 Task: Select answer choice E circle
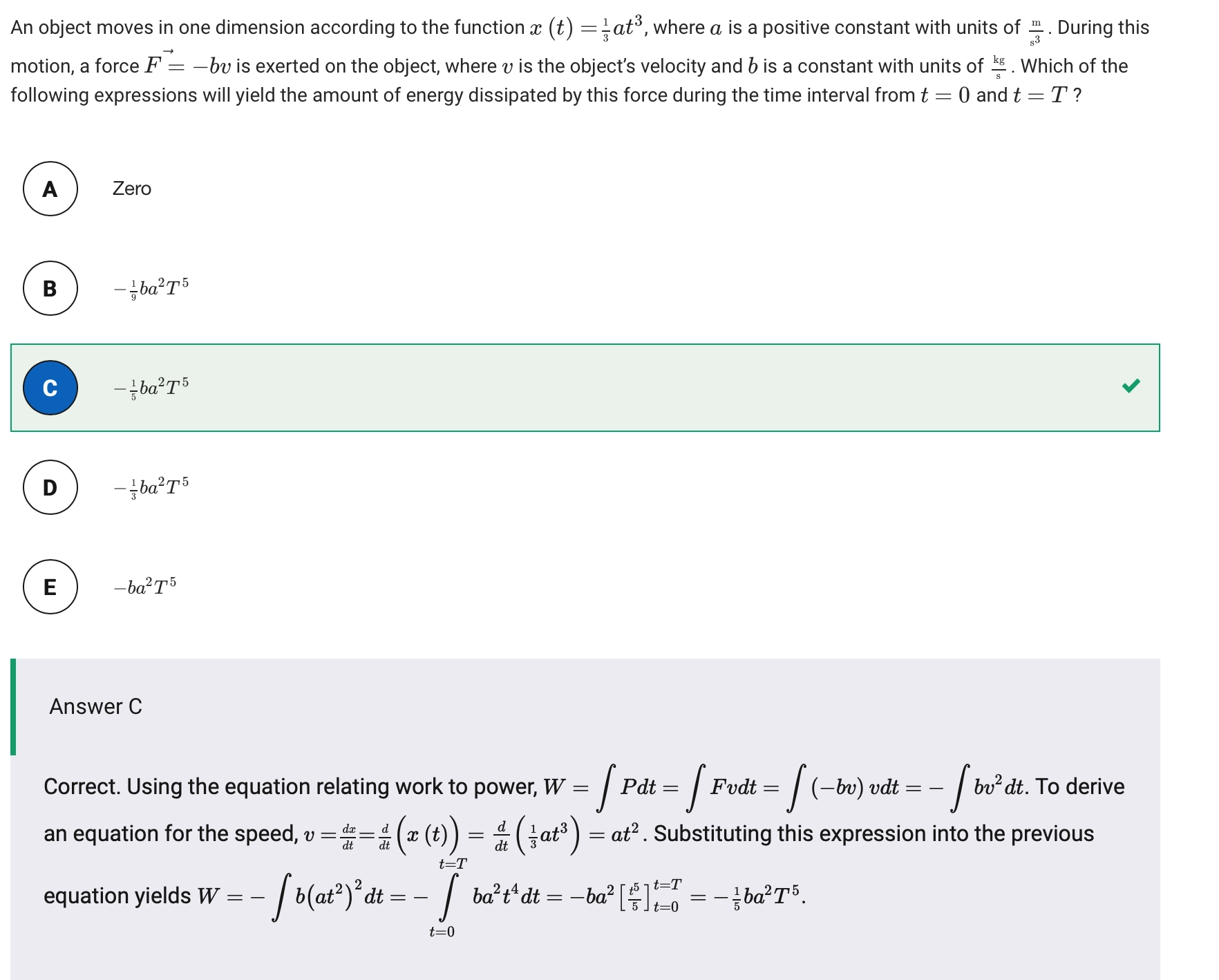pos(50,587)
